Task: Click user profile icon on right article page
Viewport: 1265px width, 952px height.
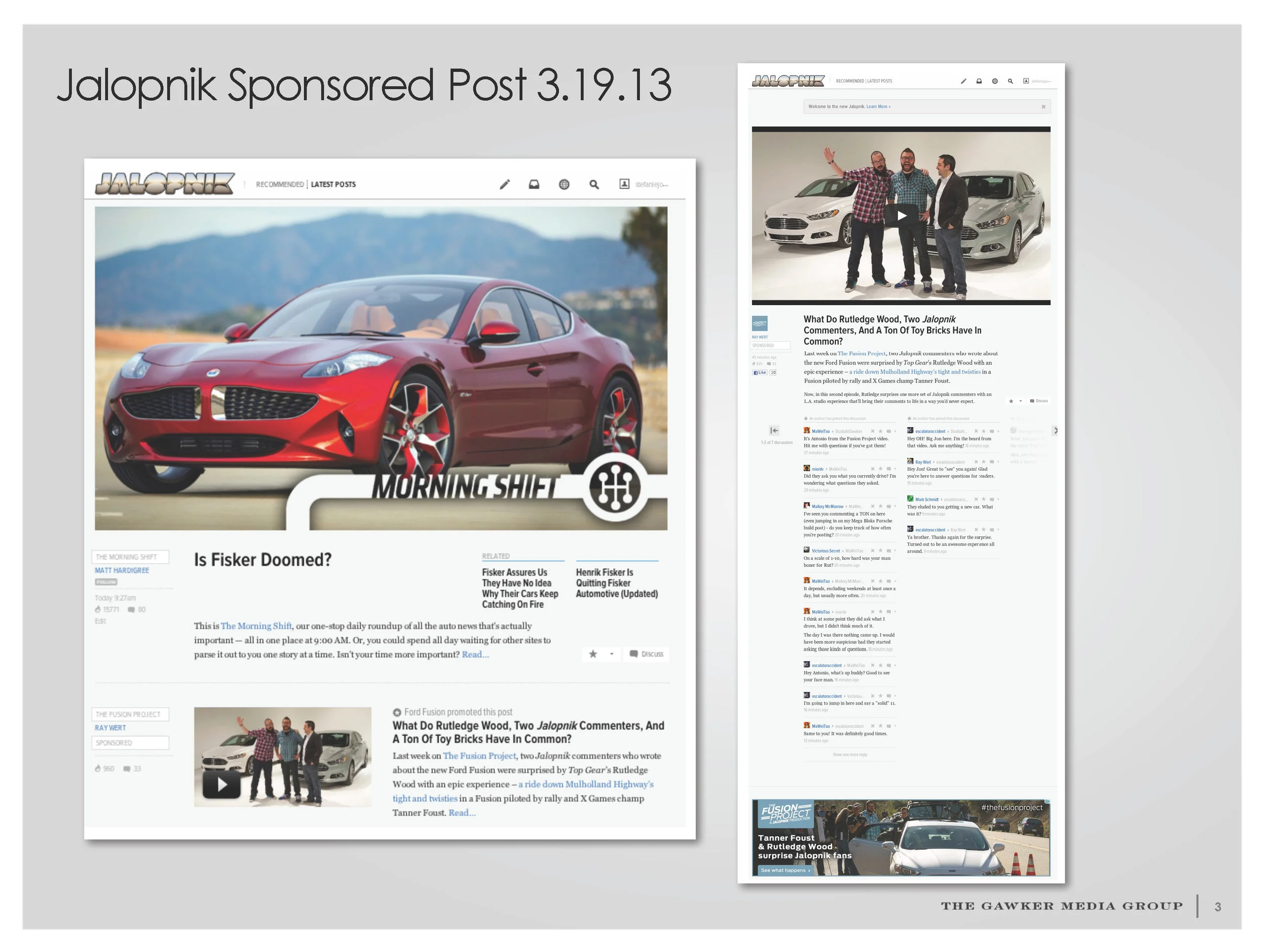Action: click(1026, 81)
